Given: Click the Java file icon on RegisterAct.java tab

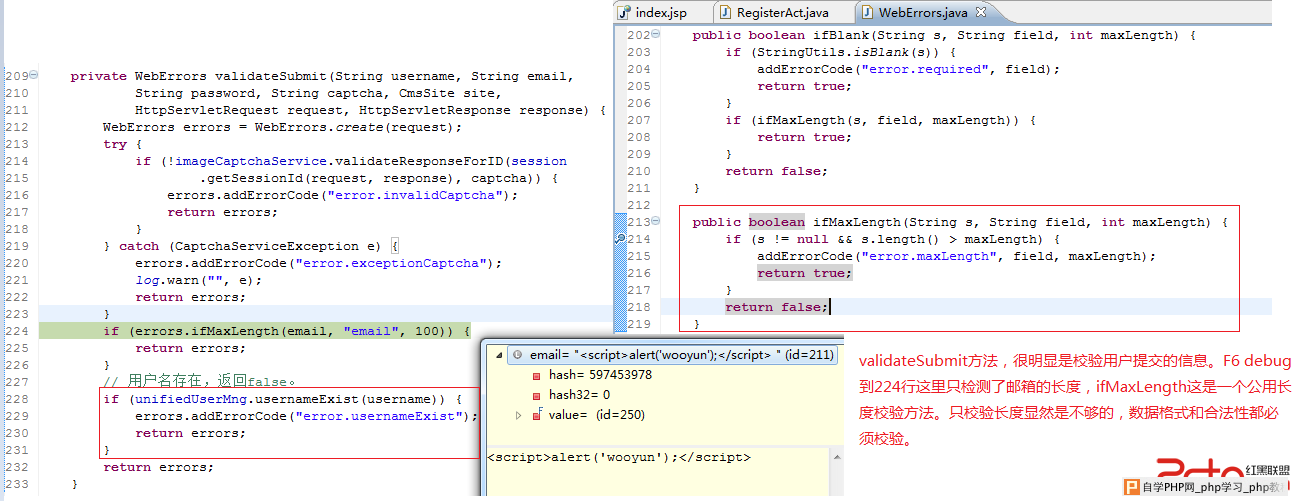Looking at the screenshot, I should coord(725,12).
